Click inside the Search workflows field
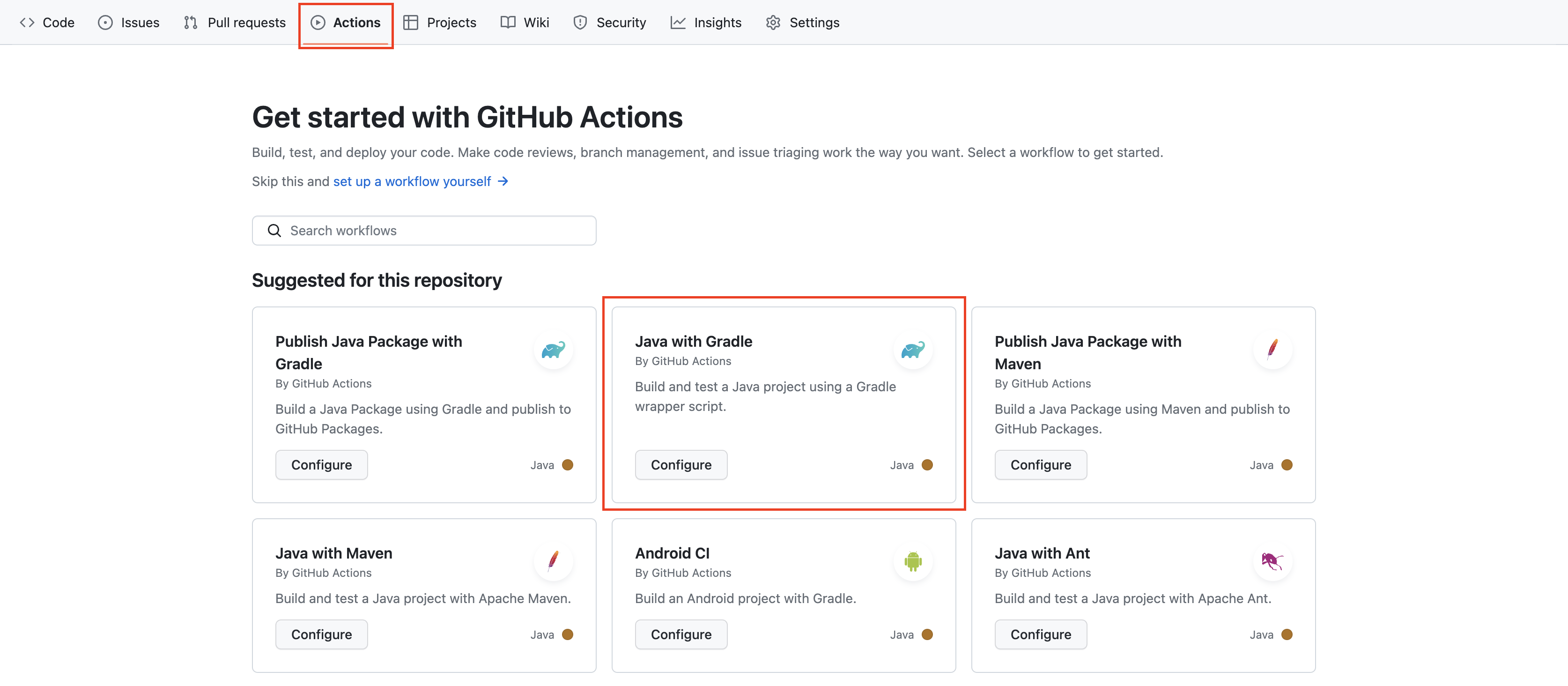This screenshot has height=686, width=1568. click(426, 230)
